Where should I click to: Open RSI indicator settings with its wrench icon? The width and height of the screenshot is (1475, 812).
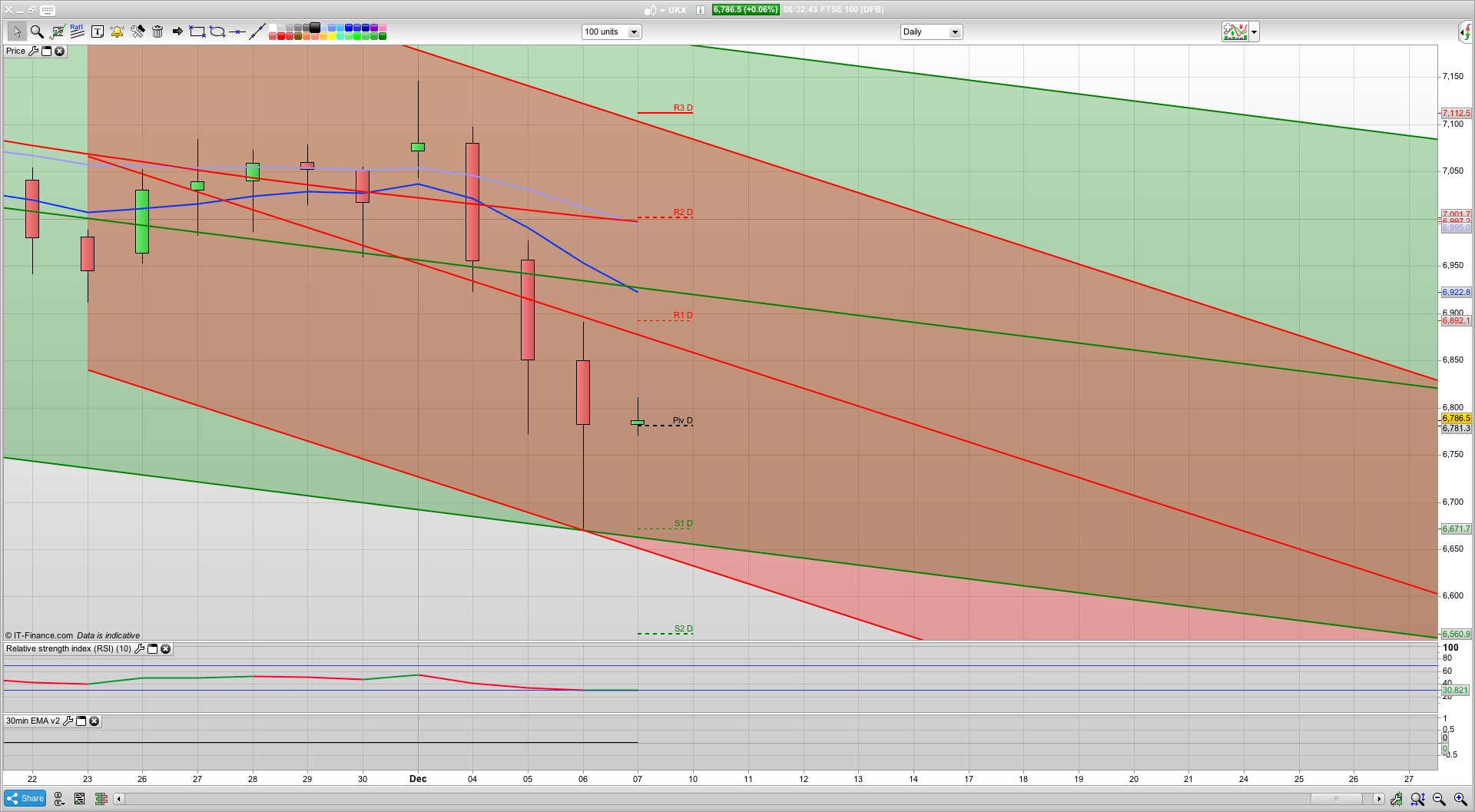139,648
